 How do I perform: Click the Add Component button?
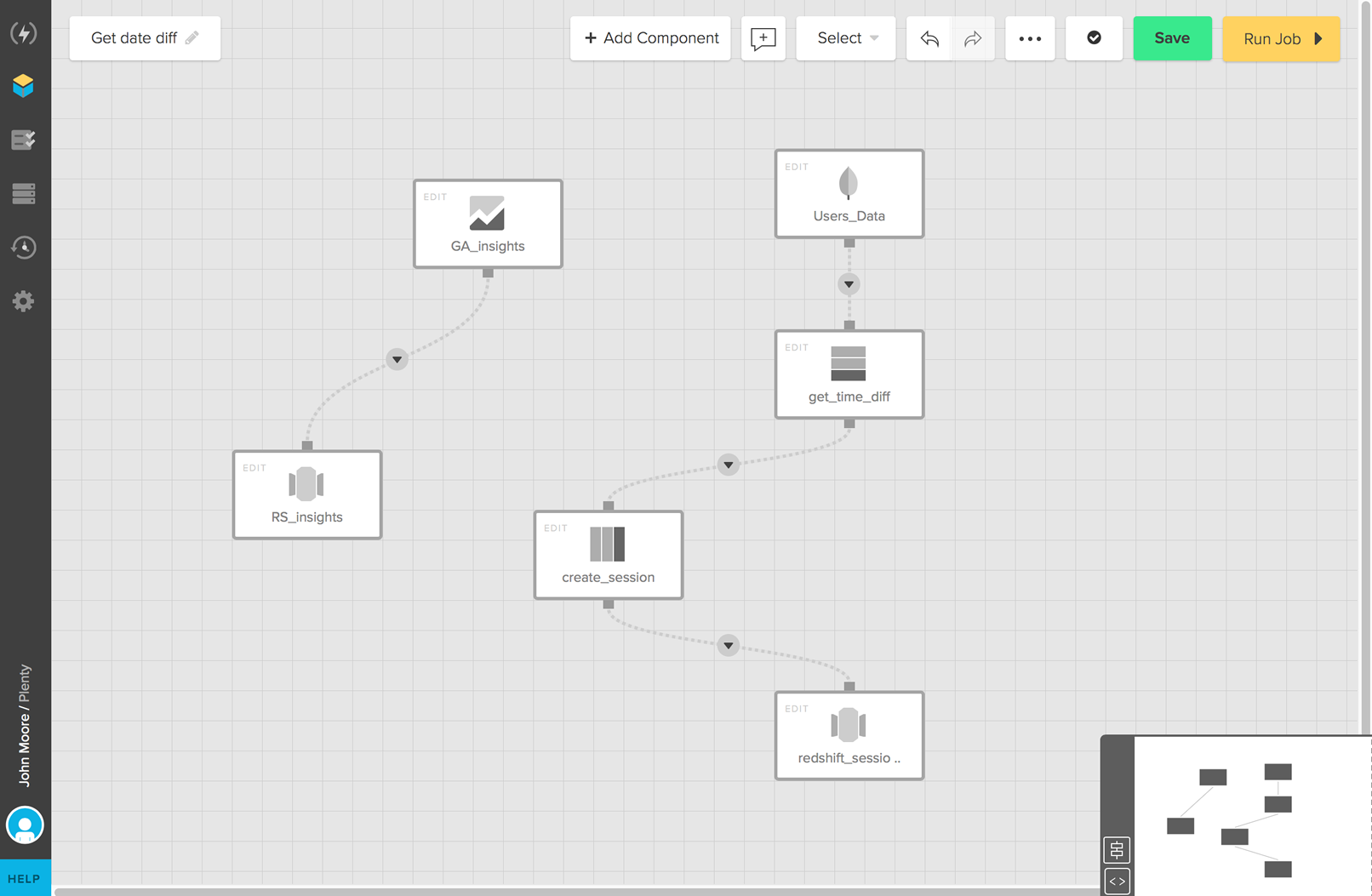tap(649, 38)
